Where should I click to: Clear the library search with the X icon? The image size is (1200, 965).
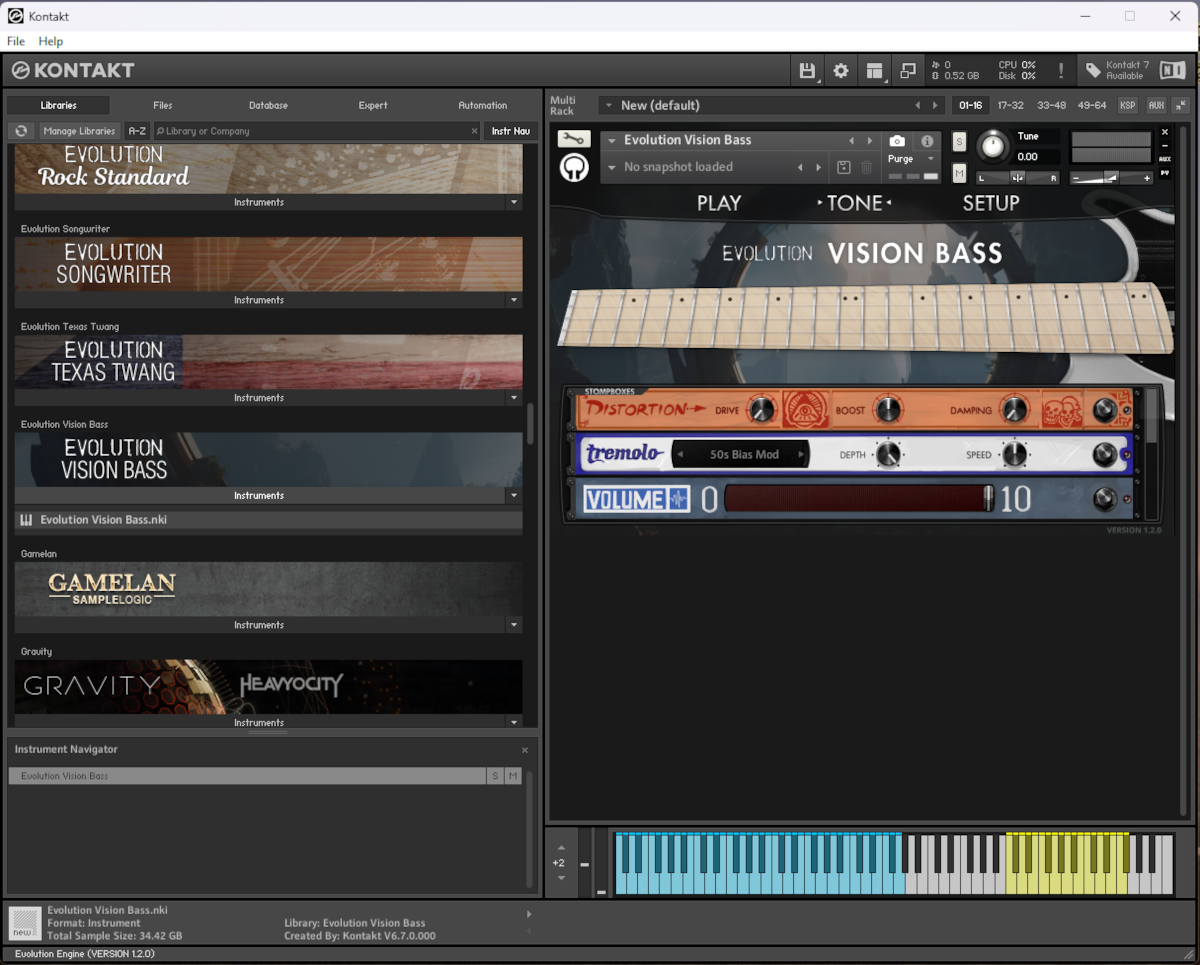click(x=474, y=131)
